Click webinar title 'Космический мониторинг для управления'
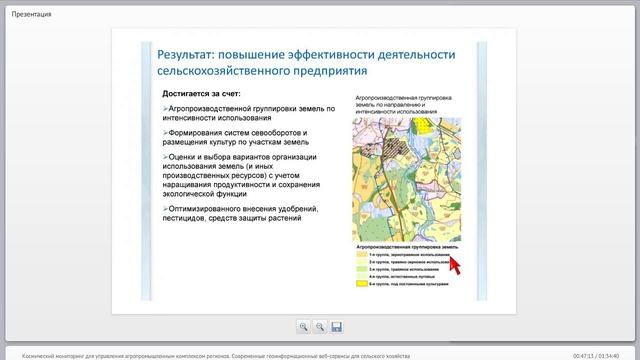Screen dimensions: 640x360 click(216, 356)
